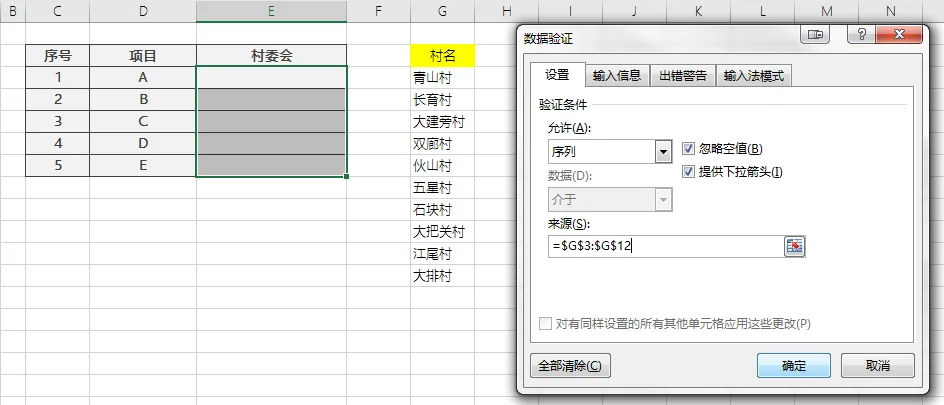
Task: Click the 全部清除 button
Action: pyautogui.click(x=570, y=365)
